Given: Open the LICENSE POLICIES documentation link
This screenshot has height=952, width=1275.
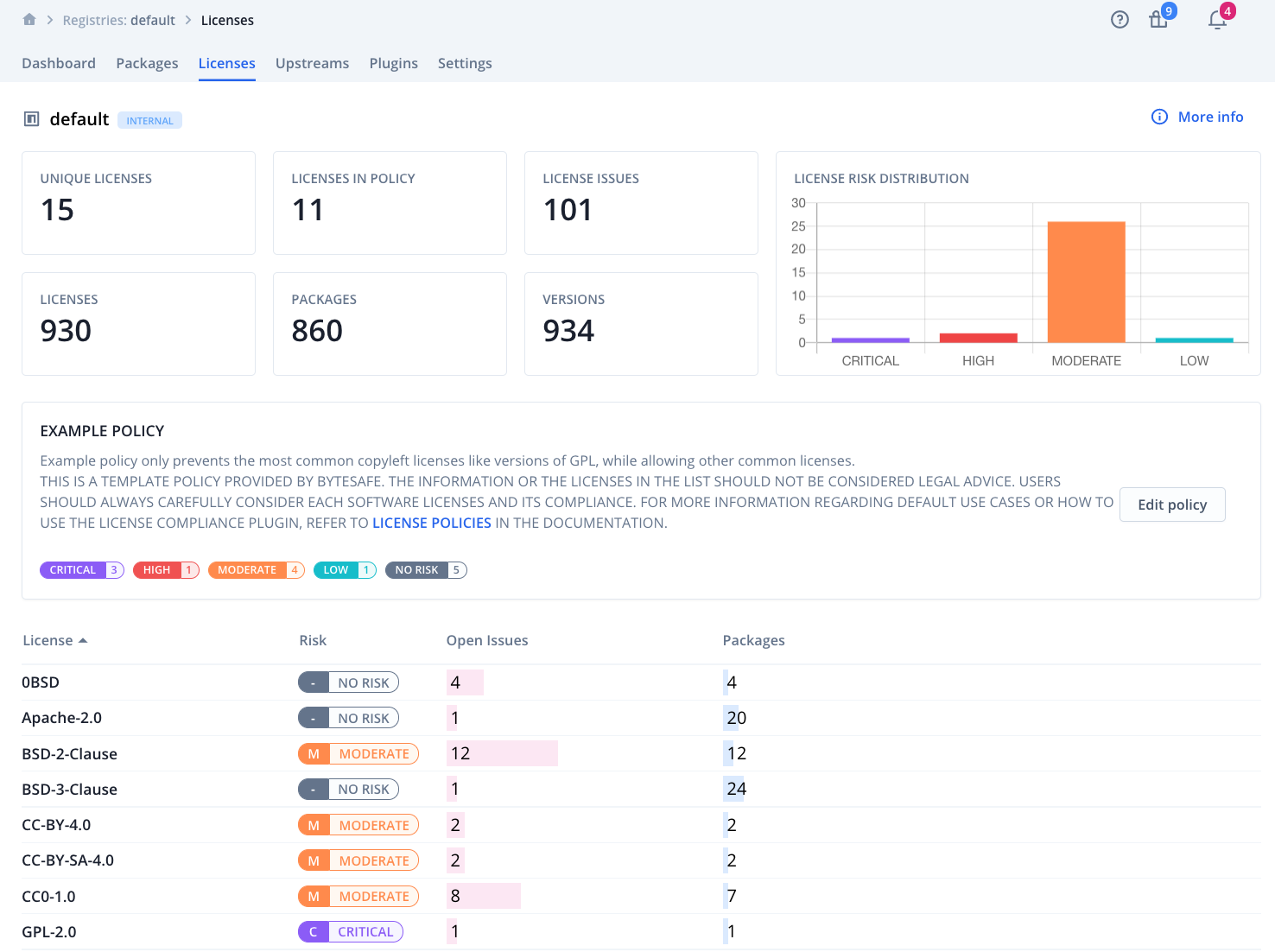Looking at the screenshot, I should [432, 523].
